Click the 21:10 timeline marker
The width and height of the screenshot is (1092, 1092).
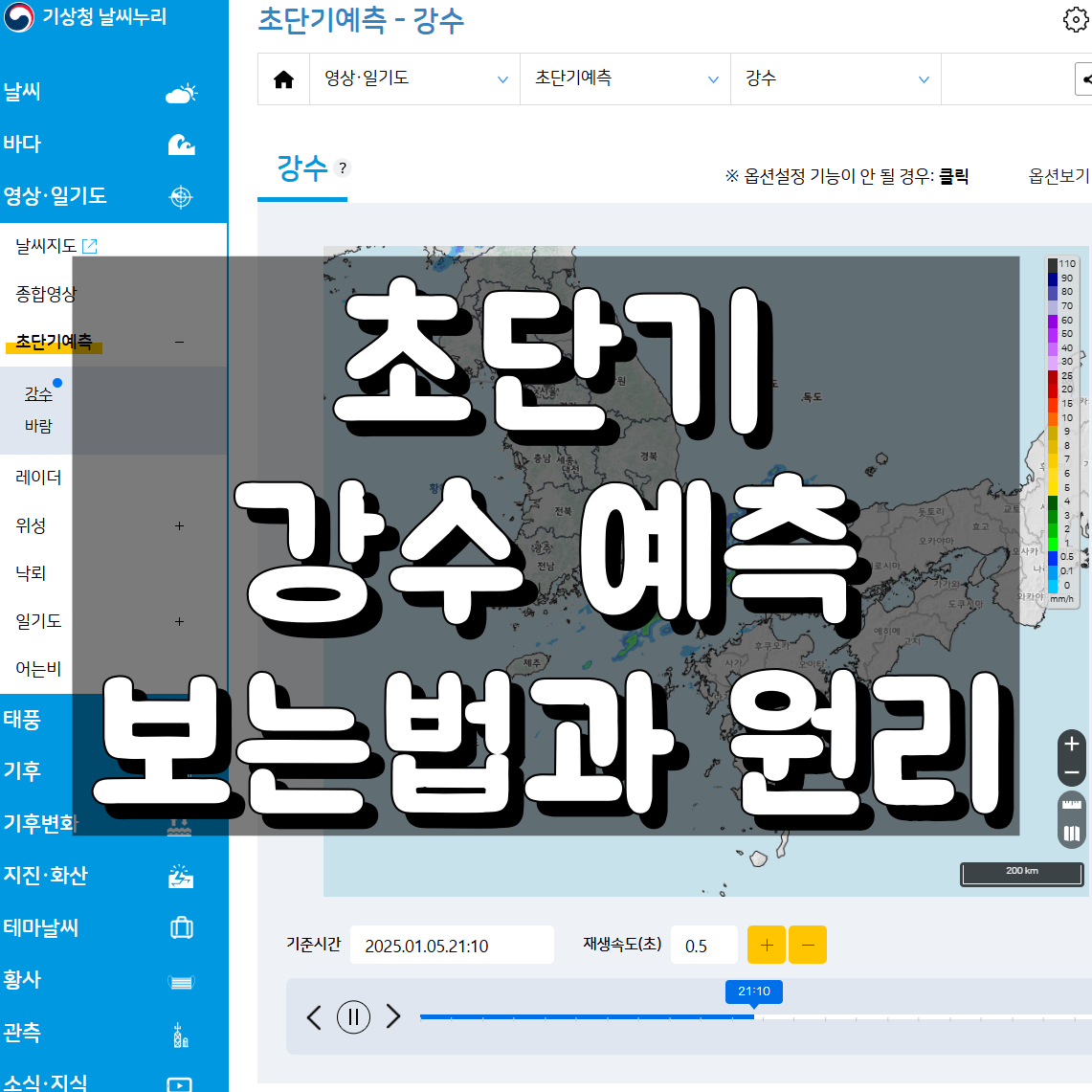click(x=753, y=991)
